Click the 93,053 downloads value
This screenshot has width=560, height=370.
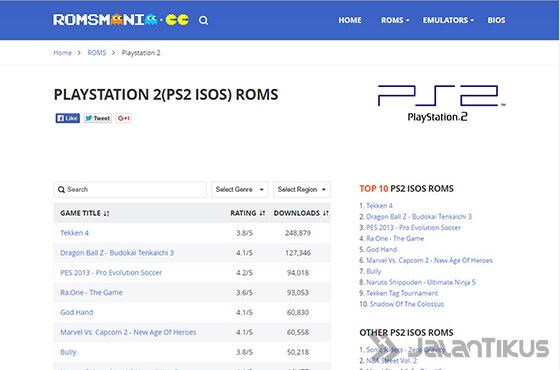click(x=298, y=292)
